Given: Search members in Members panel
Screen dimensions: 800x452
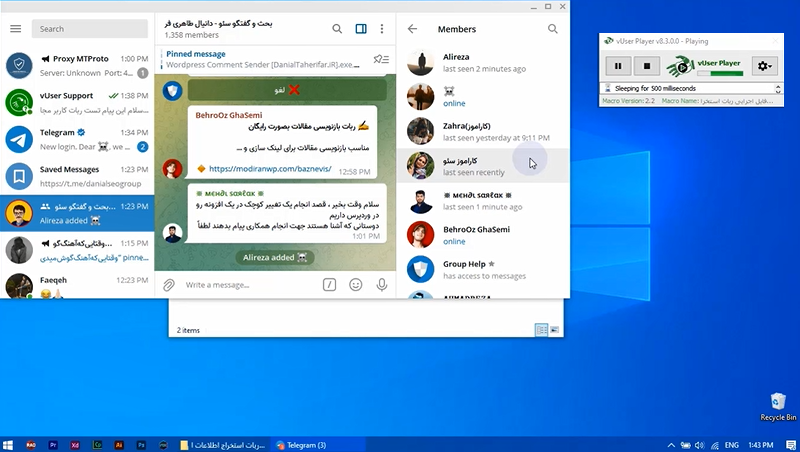Looking at the screenshot, I should (x=553, y=29).
